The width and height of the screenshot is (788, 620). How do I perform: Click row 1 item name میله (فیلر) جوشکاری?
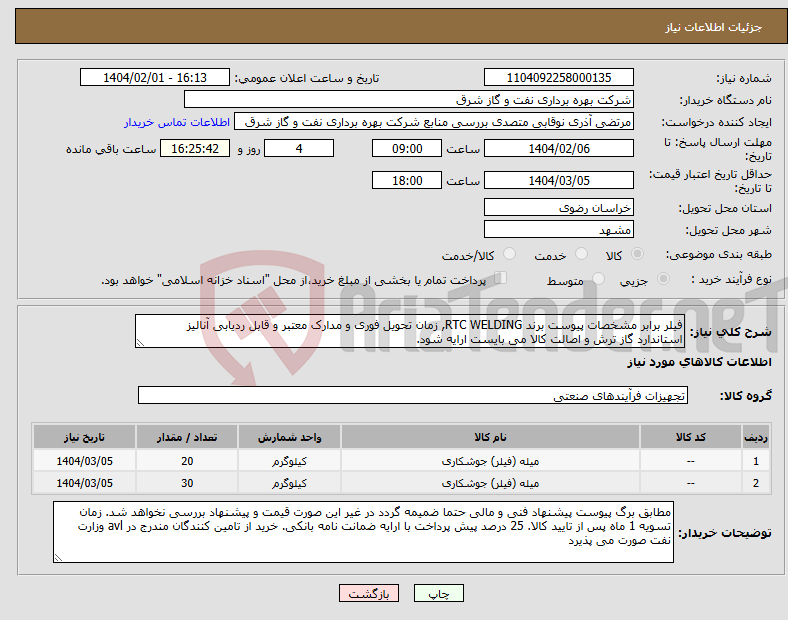click(490, 461)
